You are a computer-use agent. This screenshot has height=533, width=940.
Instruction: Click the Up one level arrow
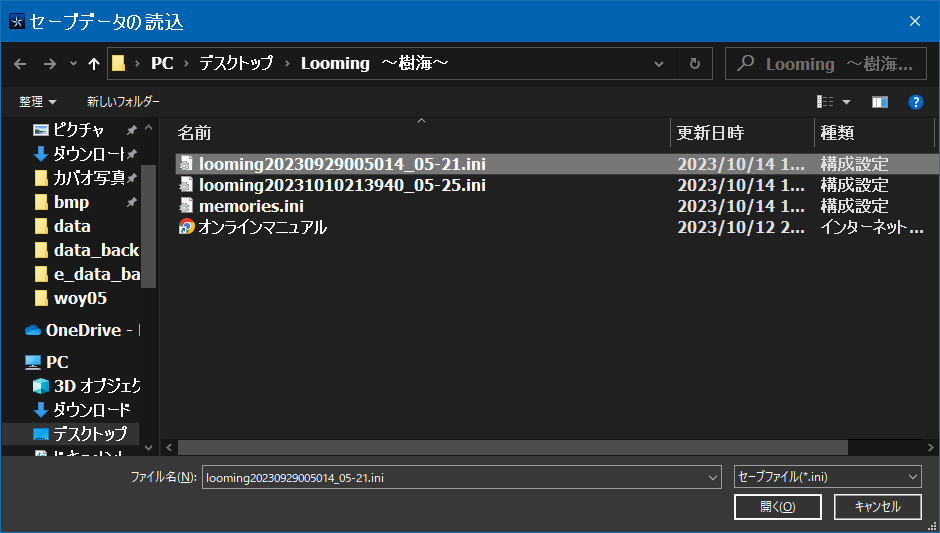pyautogui.click(x=94, y=63)
